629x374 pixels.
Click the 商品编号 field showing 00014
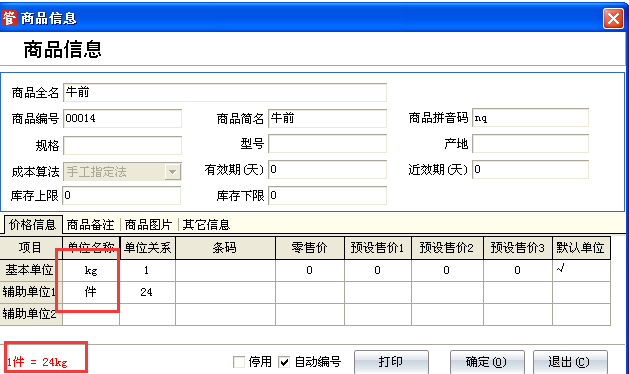[x=122, y=118]
